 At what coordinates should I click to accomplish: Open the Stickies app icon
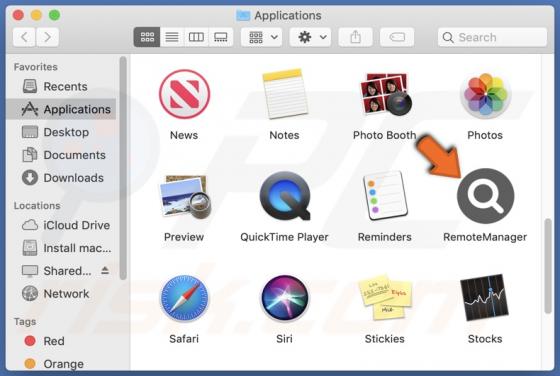click(x=385, y=297)
